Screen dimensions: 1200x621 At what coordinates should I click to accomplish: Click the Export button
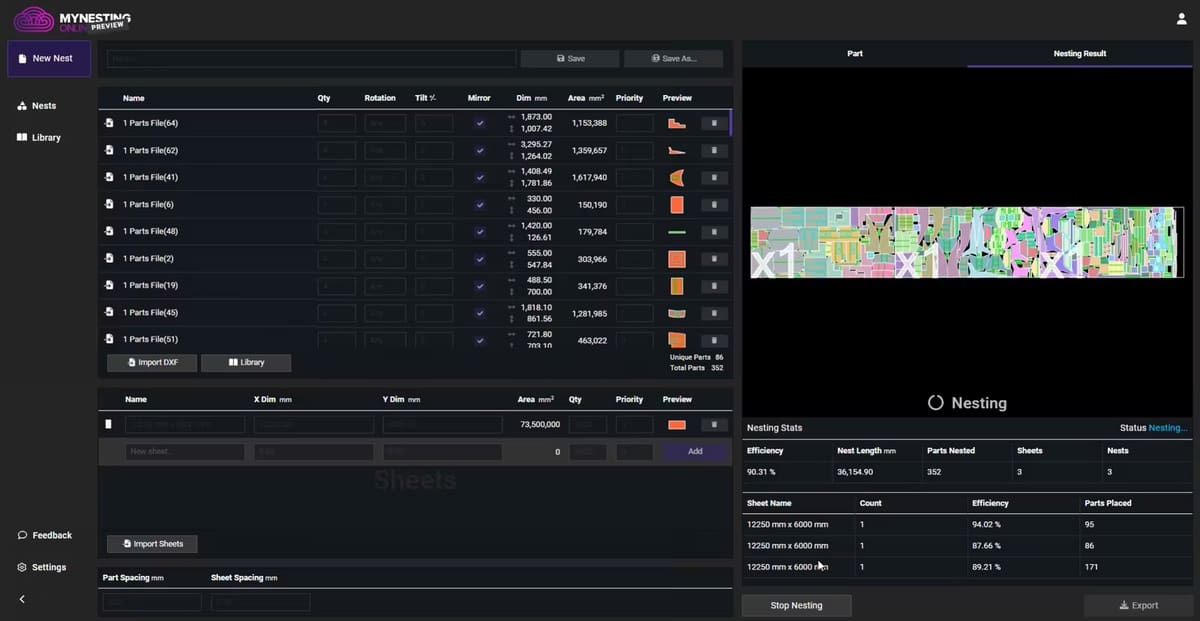tap(1138, 605)
